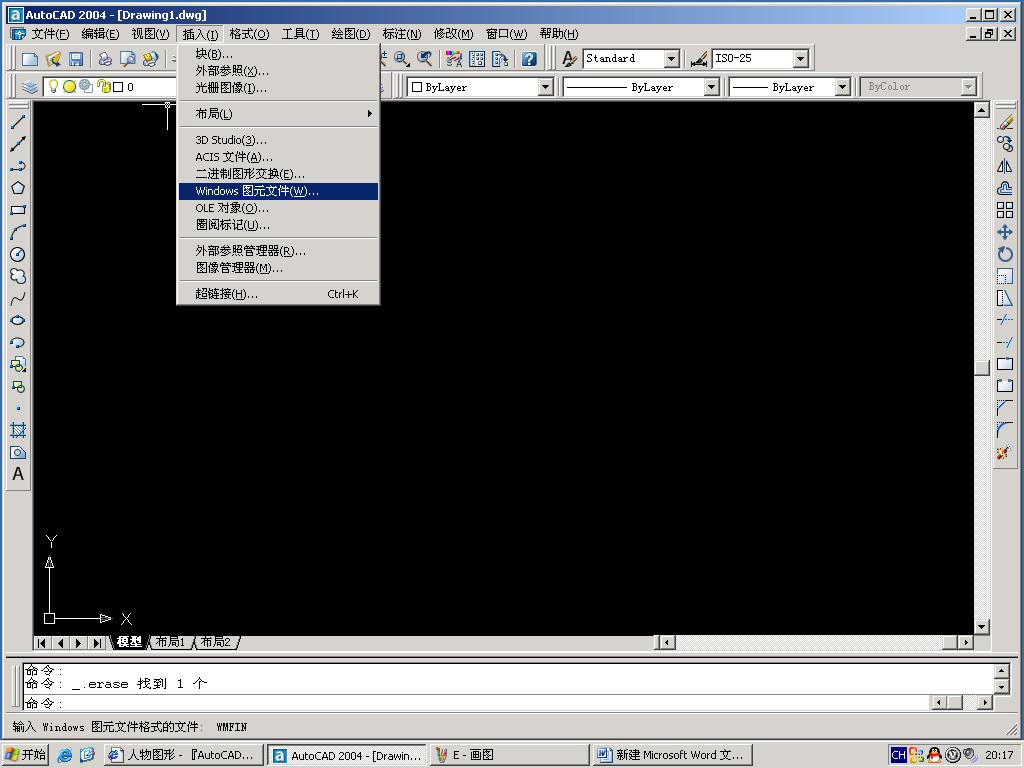This screenshot has width=1024, height=768.
Task: Expand the 布局(L) submenu
Action: click(x=278, y=114)
